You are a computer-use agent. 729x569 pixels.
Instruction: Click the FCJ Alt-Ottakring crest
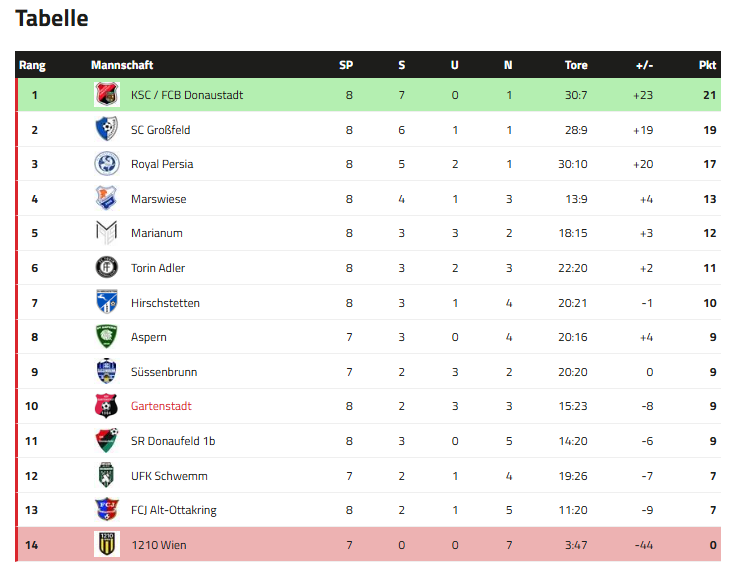(106, 510)
